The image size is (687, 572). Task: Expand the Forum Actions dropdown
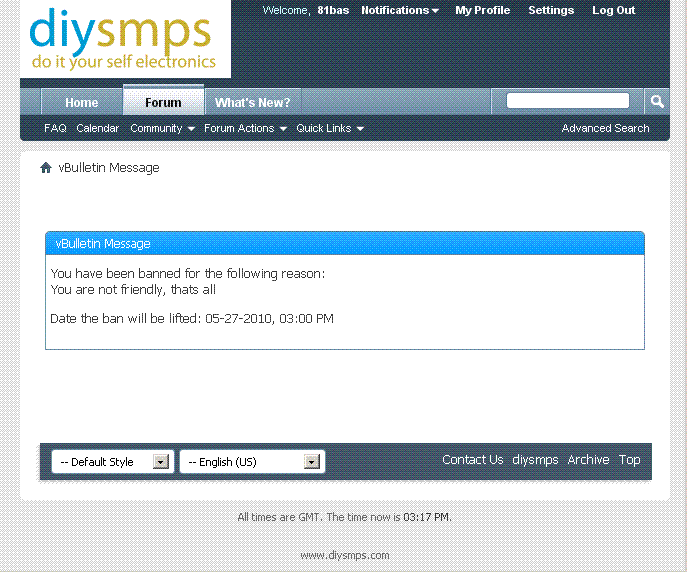coord(245,128)
